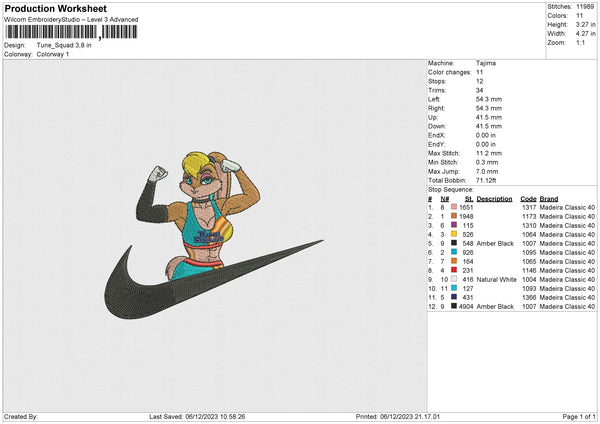600x424 pixels.
Task: Click 'Natural White' description text
Action: [496, 280]
